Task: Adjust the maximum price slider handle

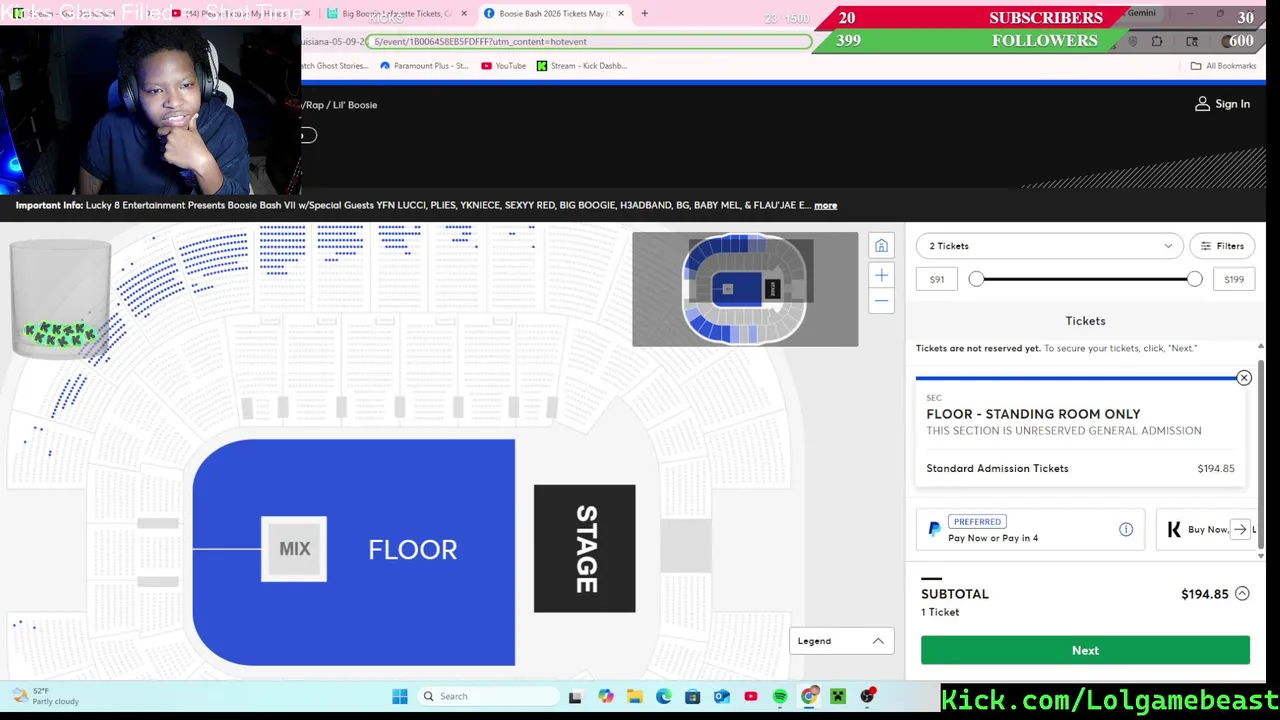Action: point(1194,280)
